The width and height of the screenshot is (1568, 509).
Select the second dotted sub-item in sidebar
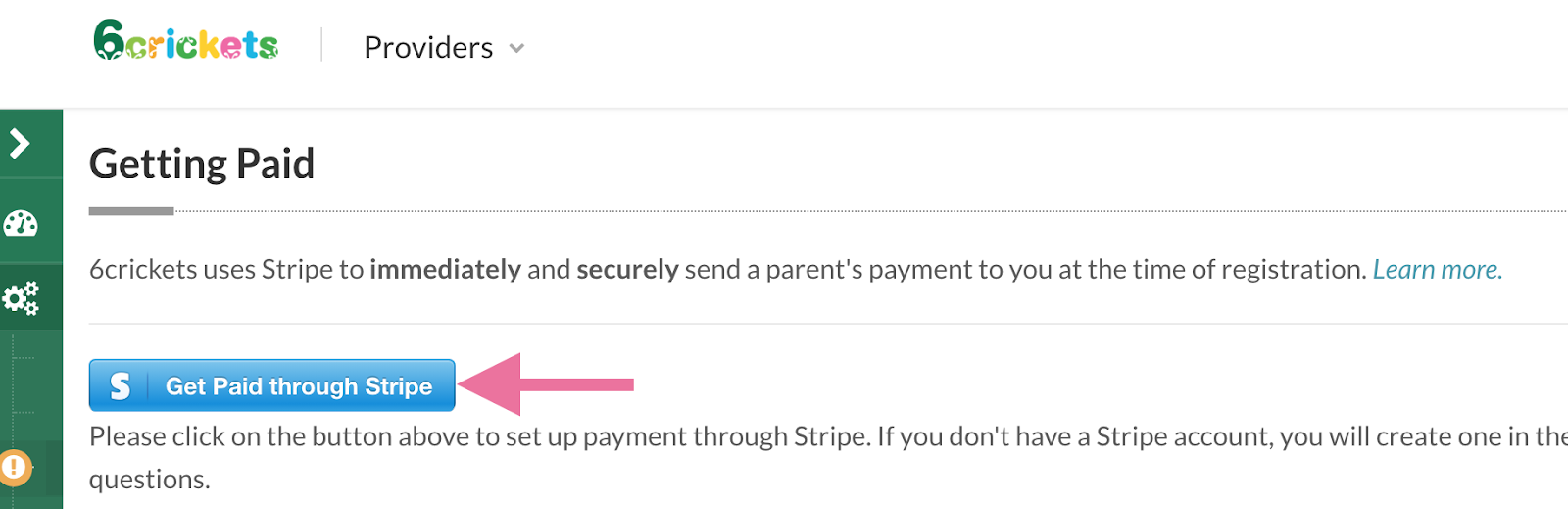(x=24, y=413)
